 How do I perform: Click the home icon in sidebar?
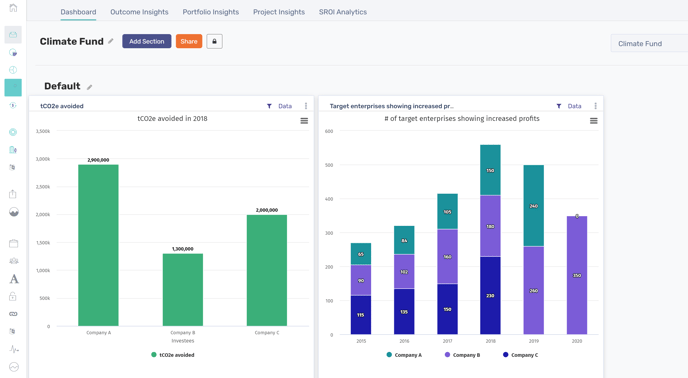13,7
